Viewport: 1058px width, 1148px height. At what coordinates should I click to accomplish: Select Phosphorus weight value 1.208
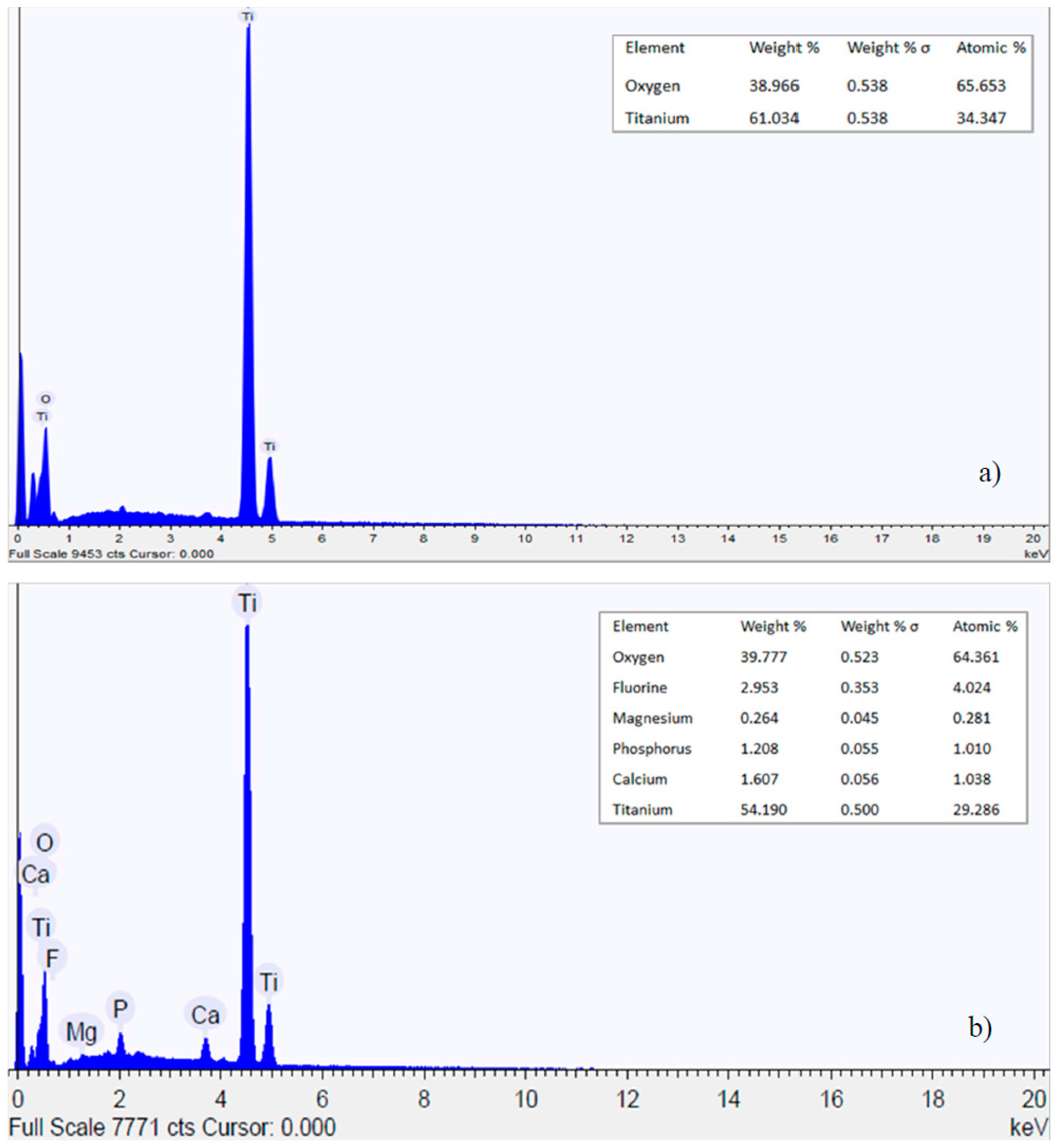tap(759, 749)
